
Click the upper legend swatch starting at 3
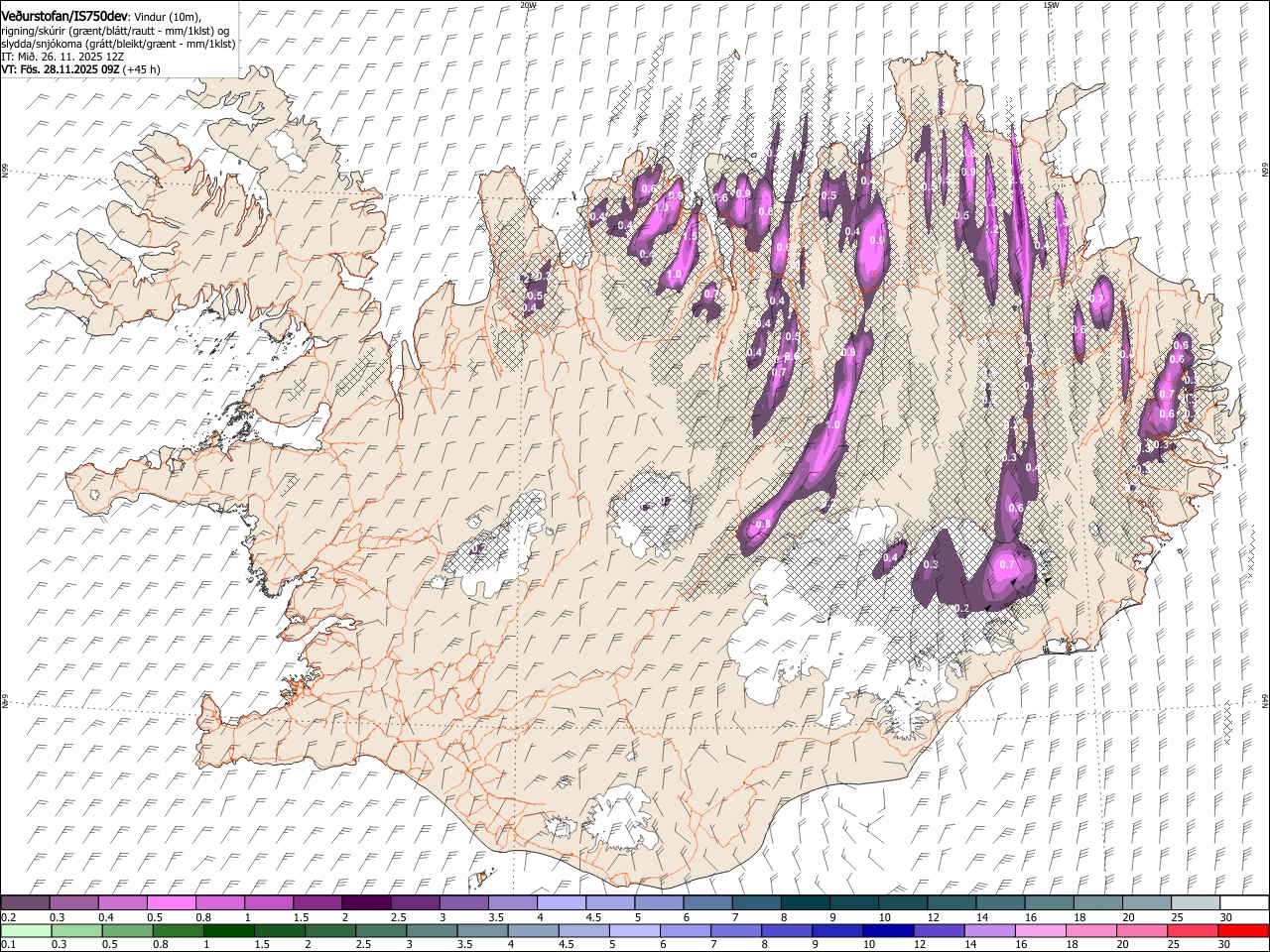point(463,902)
